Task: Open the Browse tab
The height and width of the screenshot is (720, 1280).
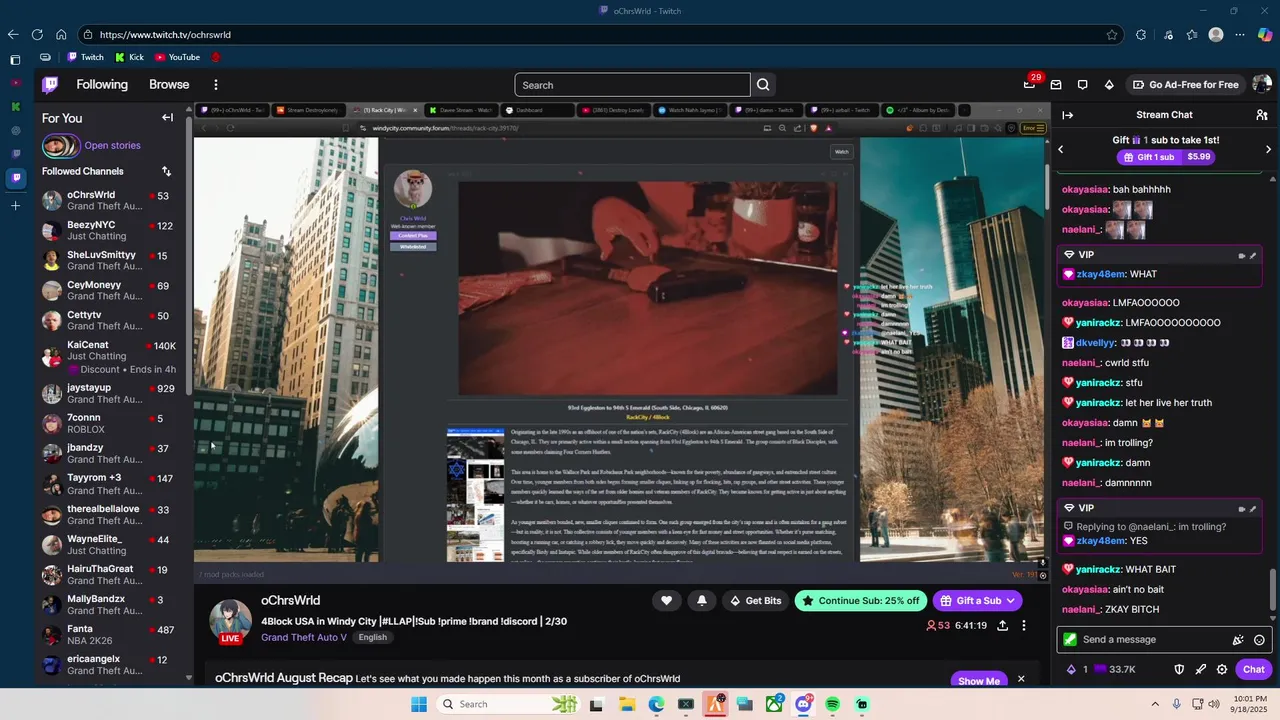Action: pos(169,85)
